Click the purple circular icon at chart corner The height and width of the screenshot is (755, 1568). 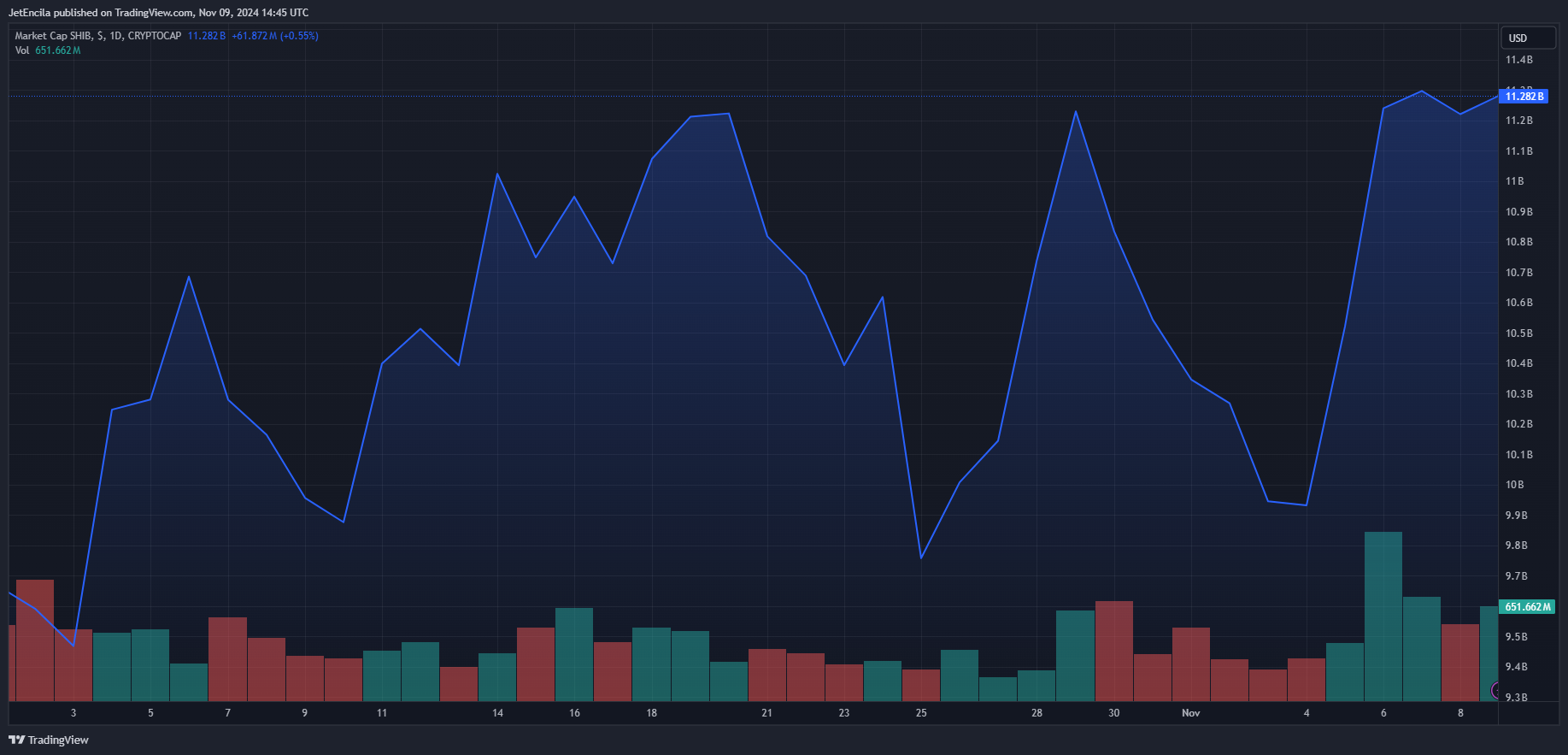pos(1495,690)
